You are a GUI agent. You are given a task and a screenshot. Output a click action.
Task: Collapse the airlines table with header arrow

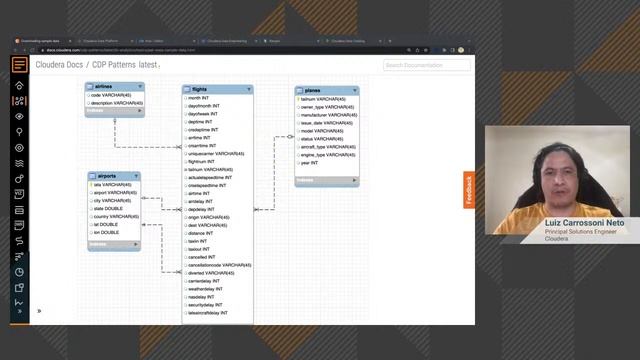pos(140,87)
